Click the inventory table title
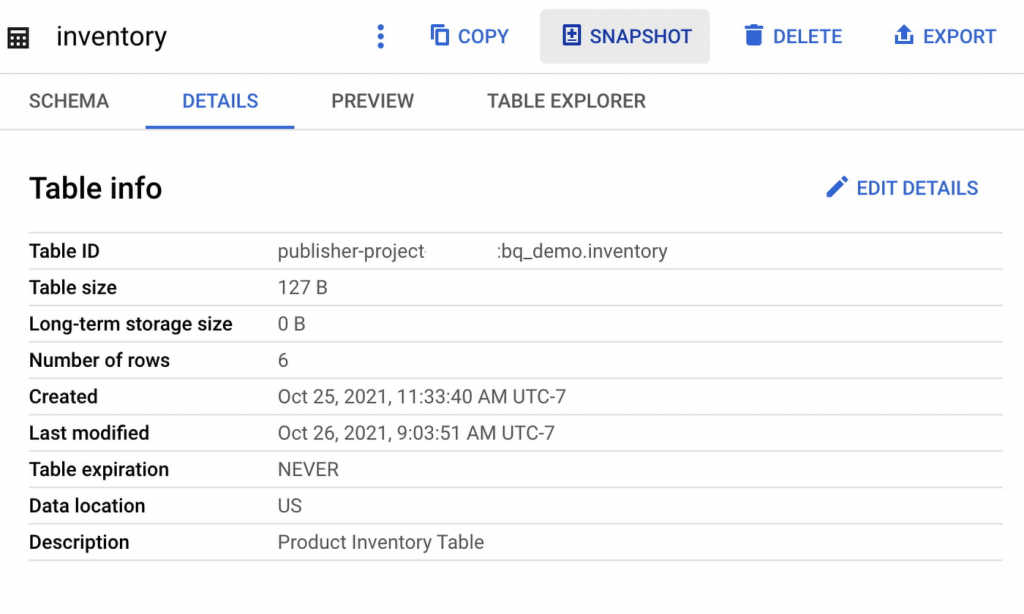Viewport: 1024px width, 614px height. pyautogui.click(x=112, y=37)
